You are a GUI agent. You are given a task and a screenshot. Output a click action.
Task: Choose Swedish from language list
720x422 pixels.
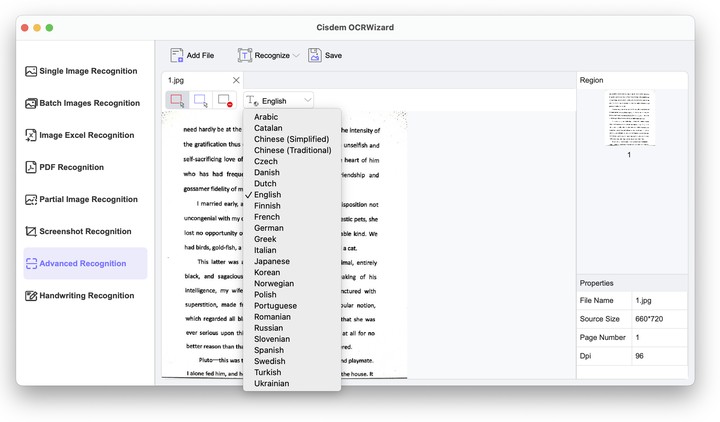point(292,361)
